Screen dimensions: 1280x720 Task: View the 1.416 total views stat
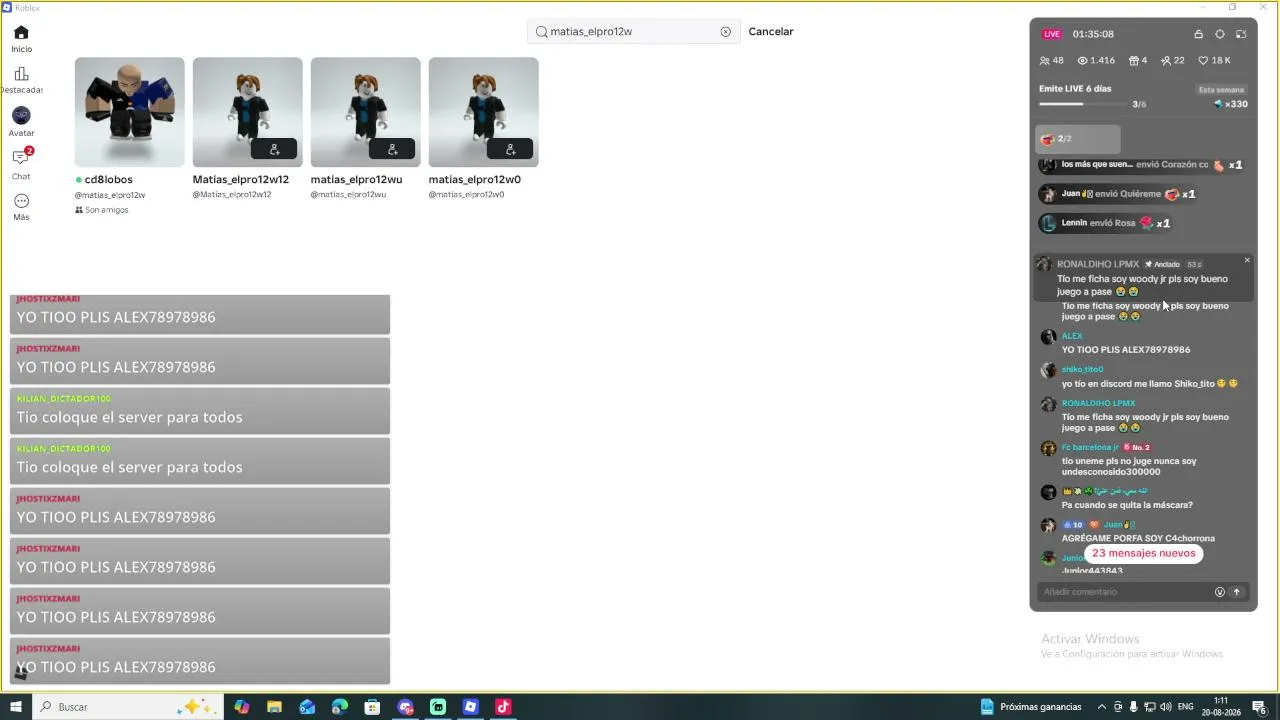point(1096,61)
